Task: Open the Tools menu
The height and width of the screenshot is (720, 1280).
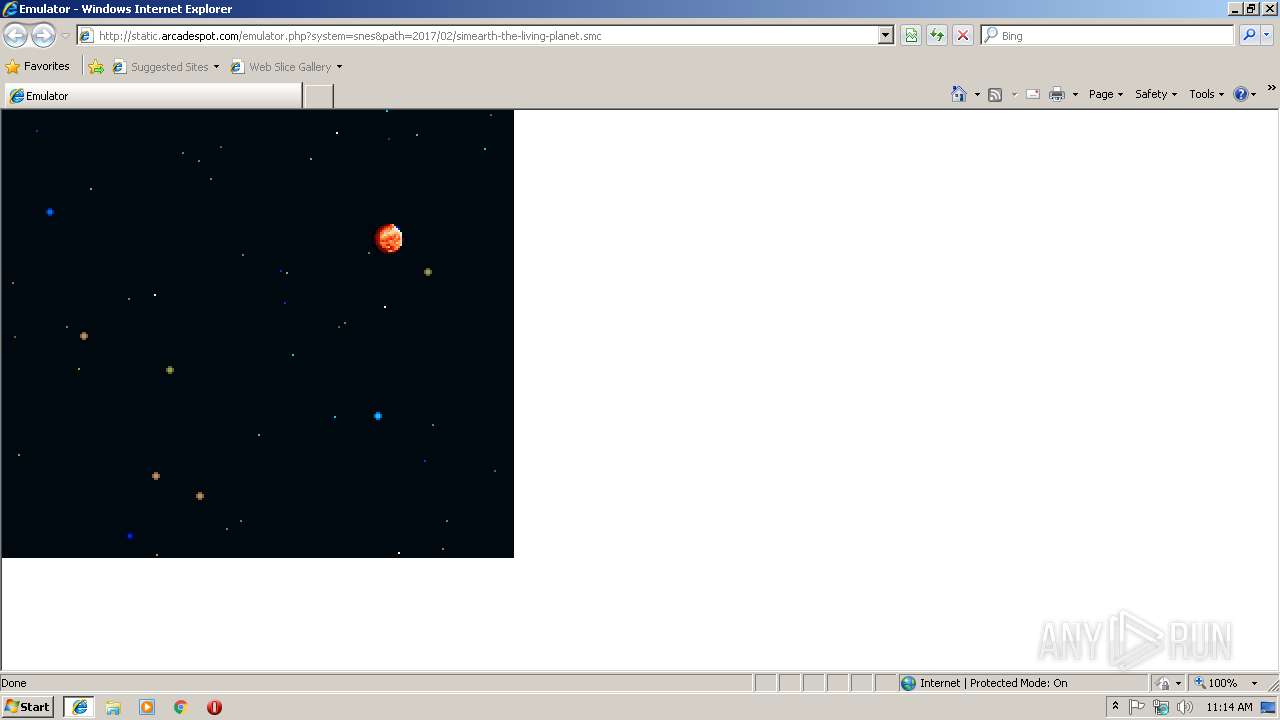Action: point(1206,94)
